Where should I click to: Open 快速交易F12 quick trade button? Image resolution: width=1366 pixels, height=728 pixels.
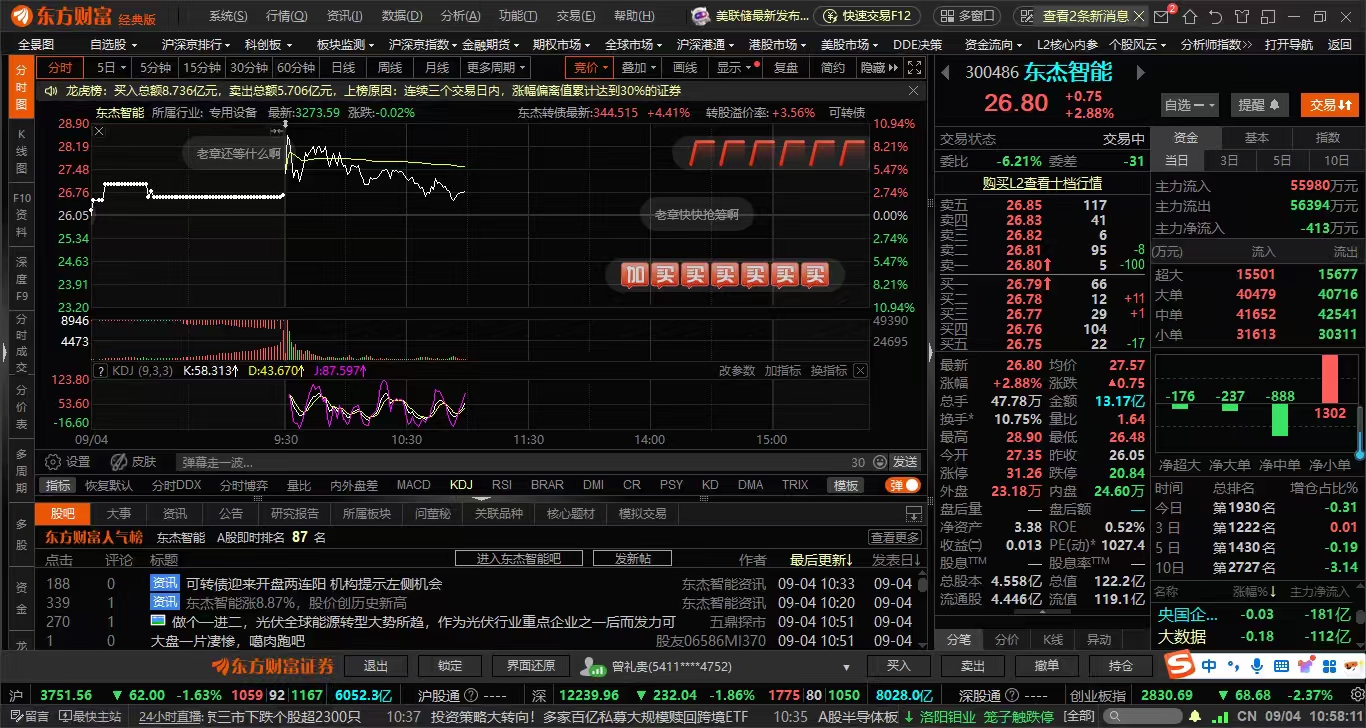[x=867, y=16]
